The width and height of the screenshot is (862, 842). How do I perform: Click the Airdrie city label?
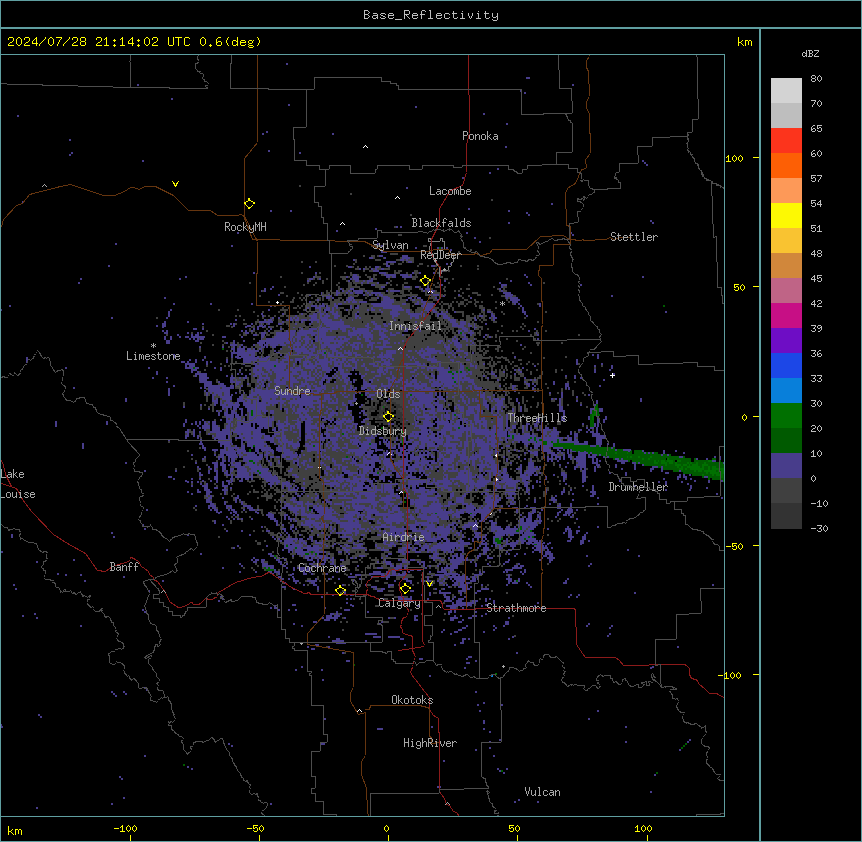(404, 537)
